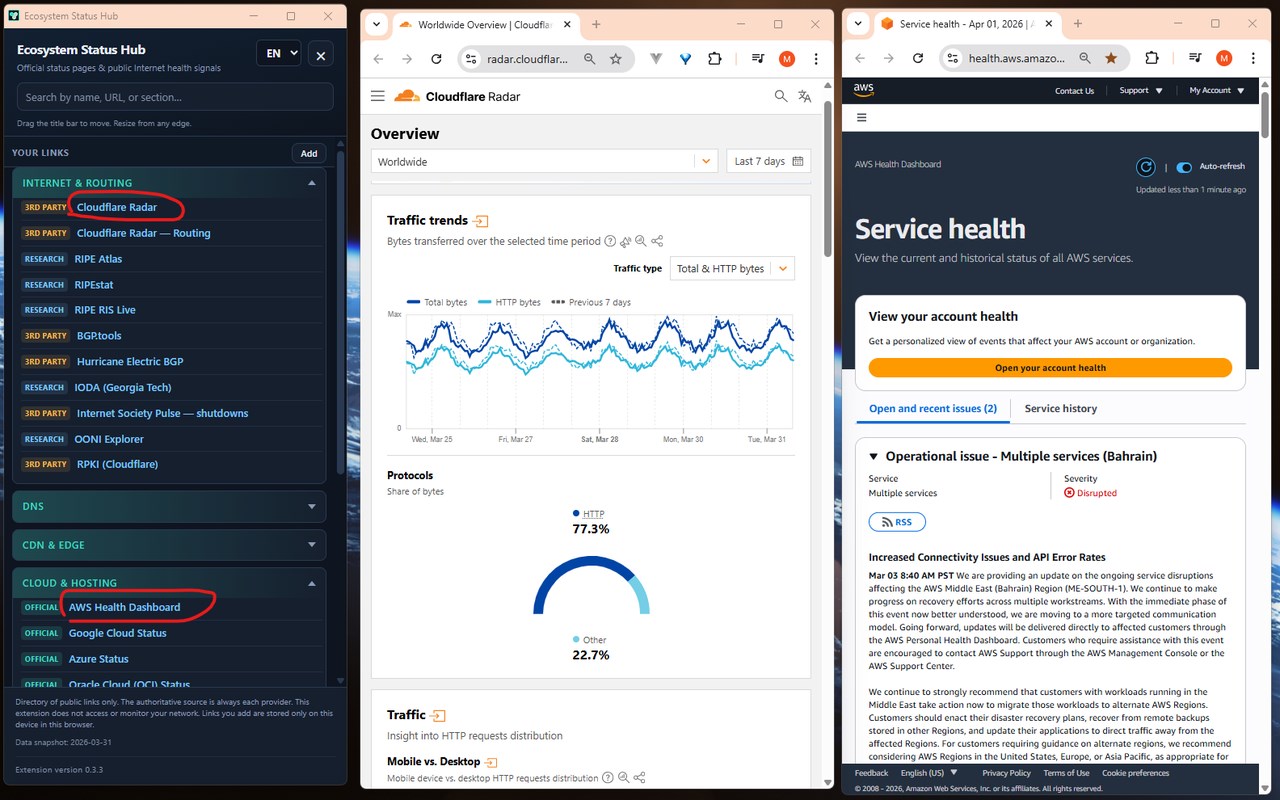Share the Mobile vs. Desktop chart
Viewport: 1280px width, 800px height.
[x=640, y=778]
